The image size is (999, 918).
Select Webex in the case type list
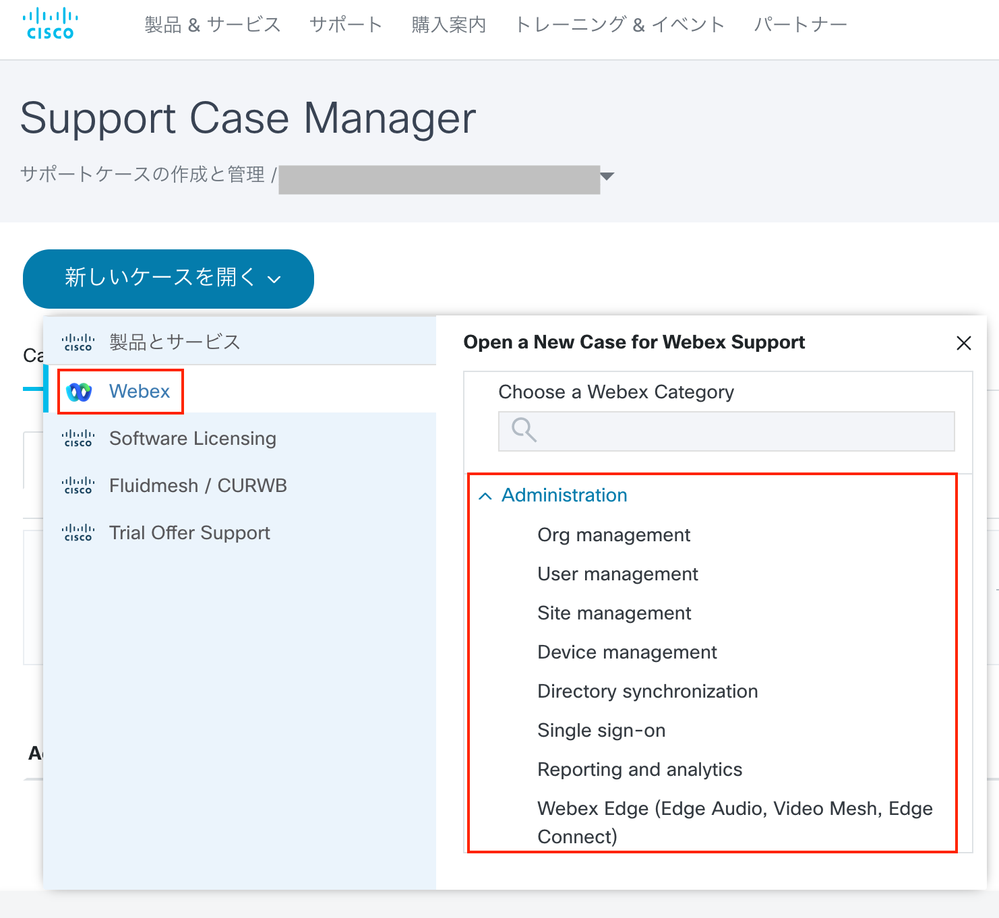pos(240,389)
